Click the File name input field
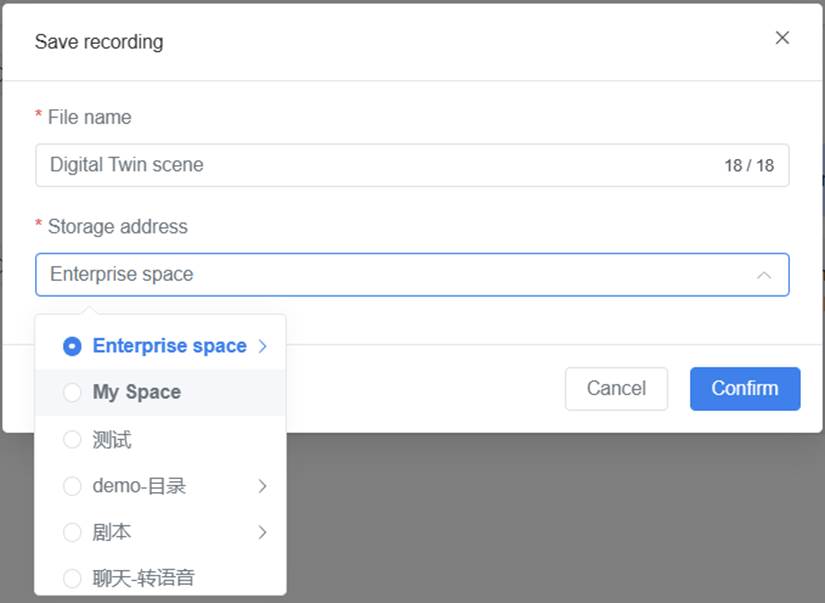This screenshot has width=825, height=603. click(380, 165)
